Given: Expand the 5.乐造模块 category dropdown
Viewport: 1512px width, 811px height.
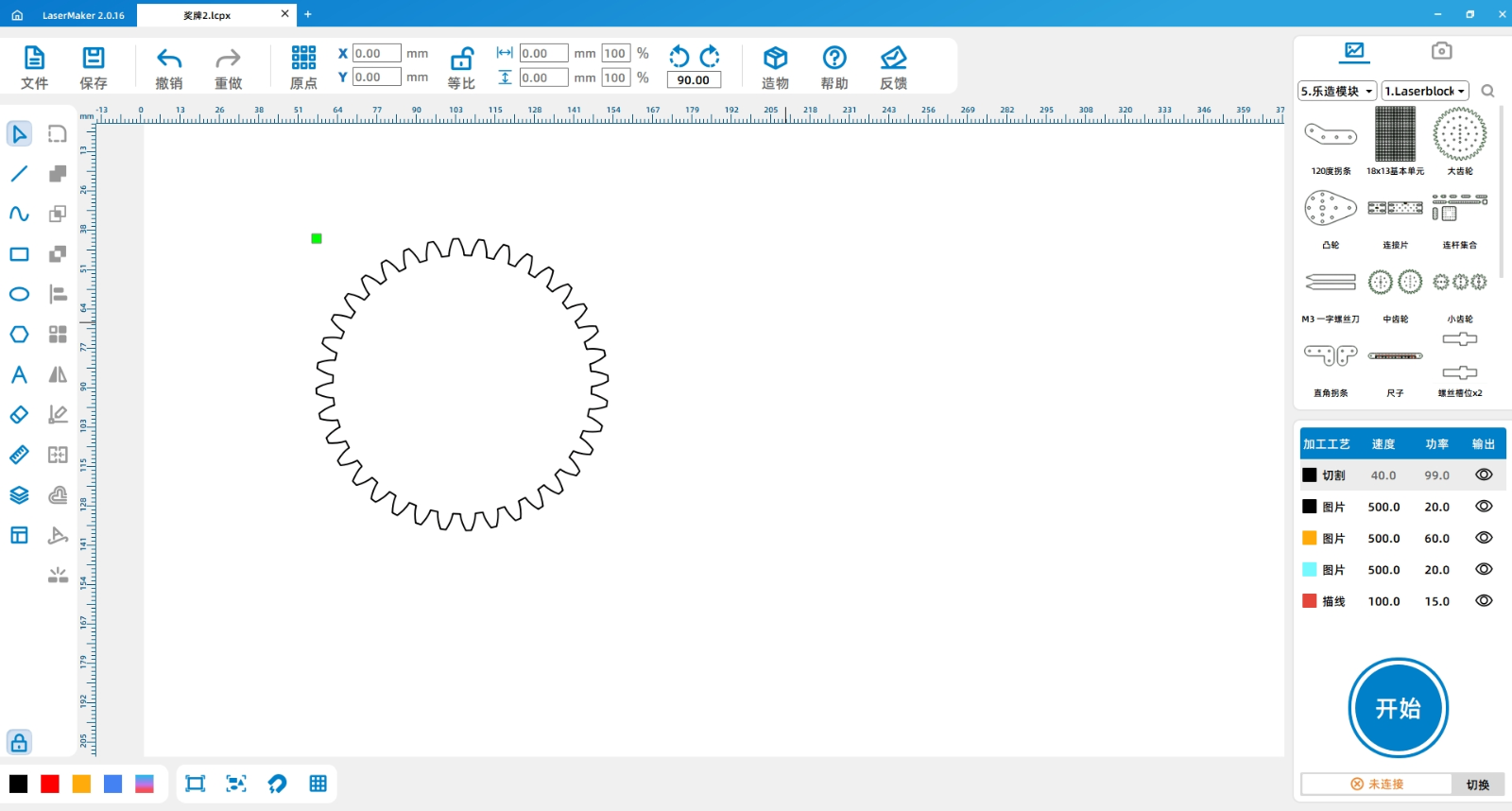Looking at the screenshot, I should (1336, 92).
